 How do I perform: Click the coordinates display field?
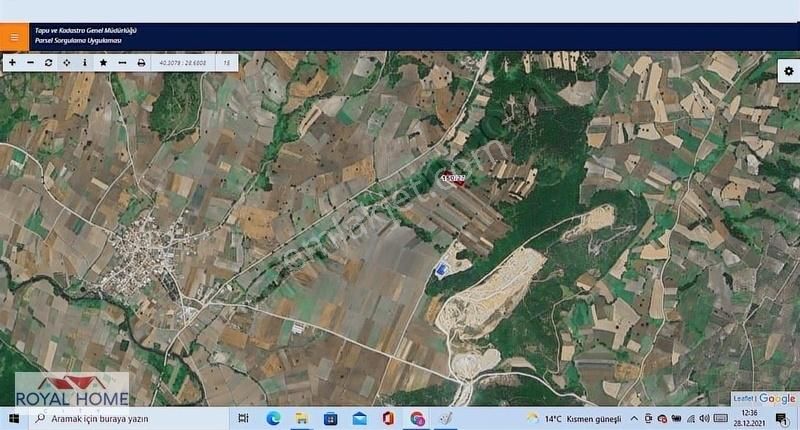pos(183,62)
